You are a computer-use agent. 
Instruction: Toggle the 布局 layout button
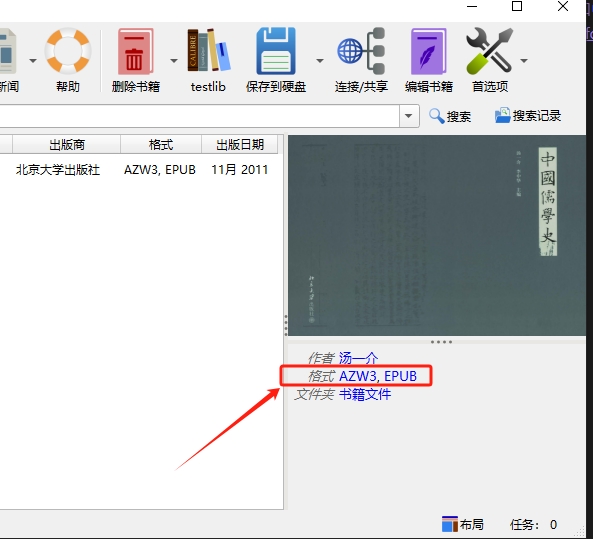463,525
